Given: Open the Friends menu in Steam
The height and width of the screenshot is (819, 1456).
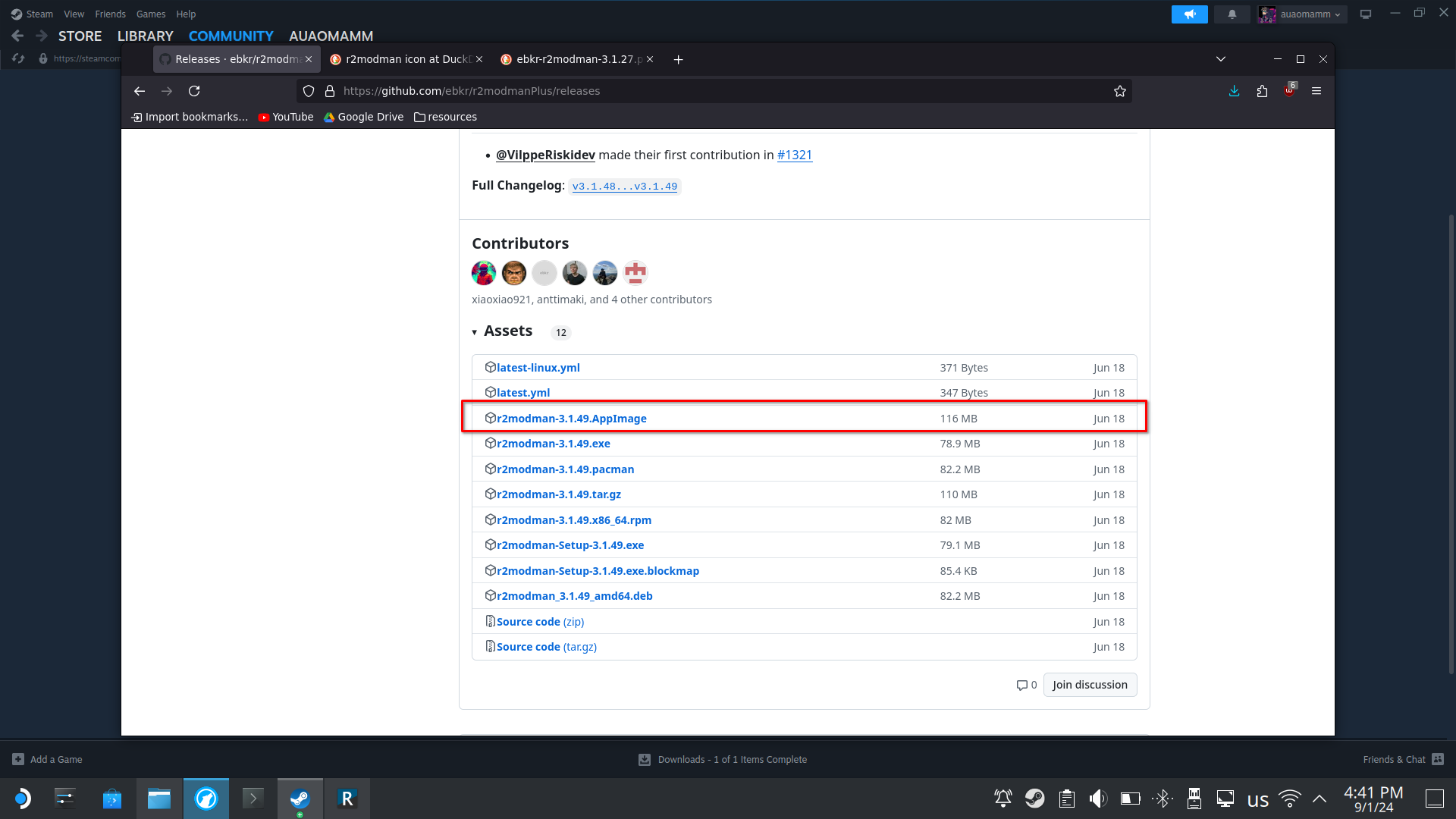Looking at the screenshot, I should [x=111, y=14].
